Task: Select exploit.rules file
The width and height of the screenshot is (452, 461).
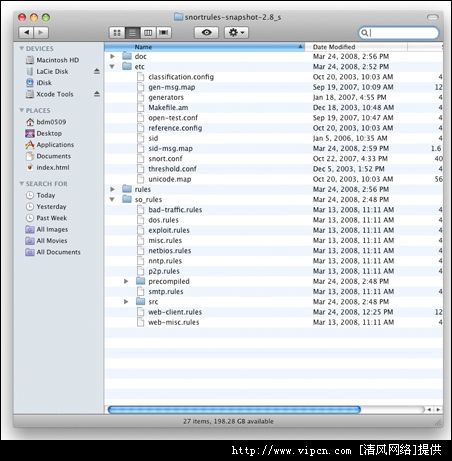Action: tap(169, 230)
